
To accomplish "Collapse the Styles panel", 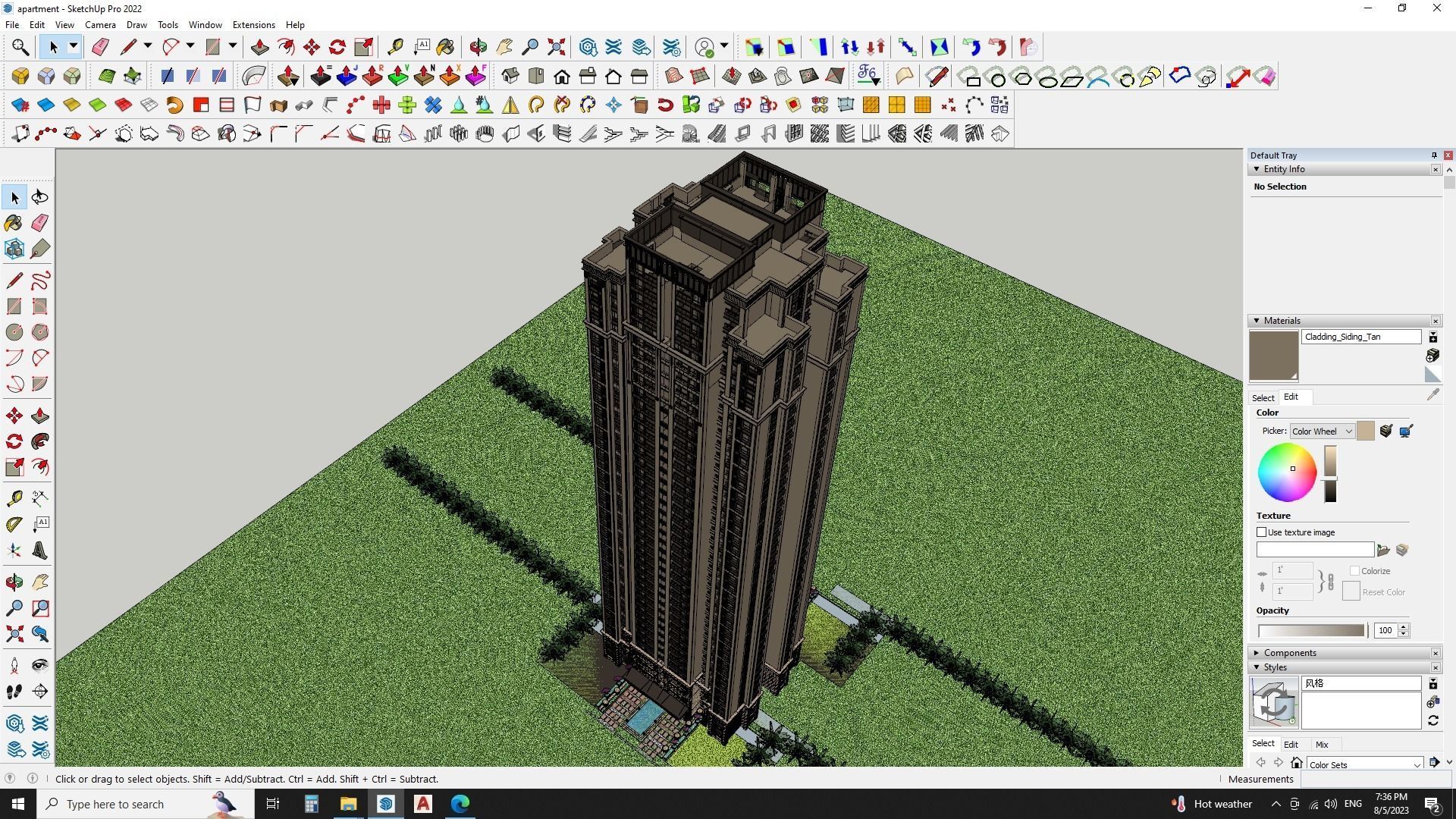I will [1257, 667].
